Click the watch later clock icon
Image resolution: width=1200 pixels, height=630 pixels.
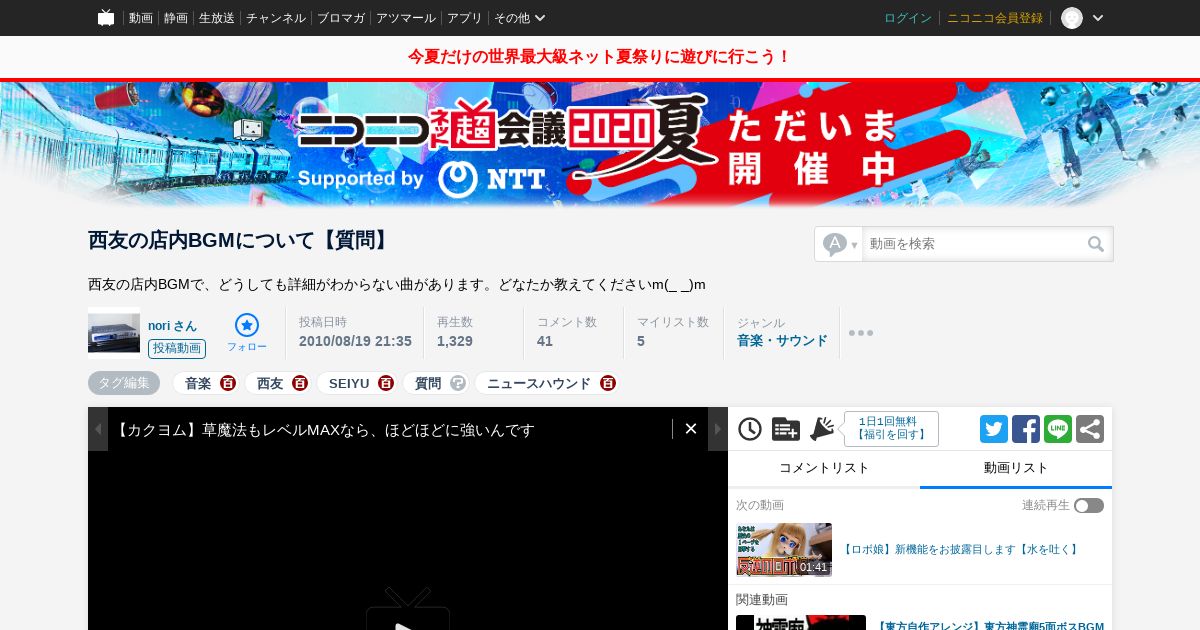click(x=750, y=429)
